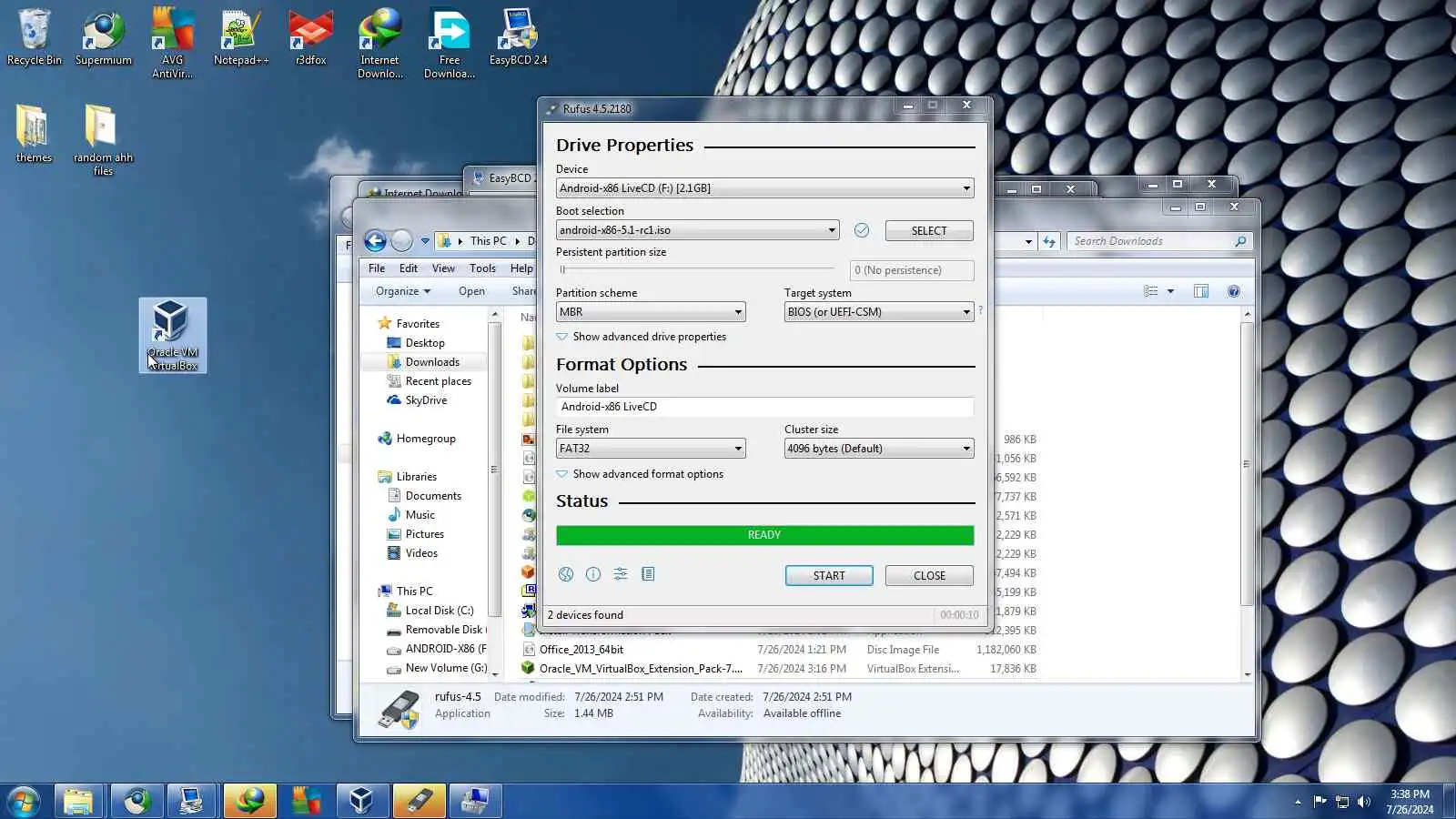Open the Partition scheme MBR dropdown
The width and height of the screenshot is (1456, 819).
pos(651,312)
